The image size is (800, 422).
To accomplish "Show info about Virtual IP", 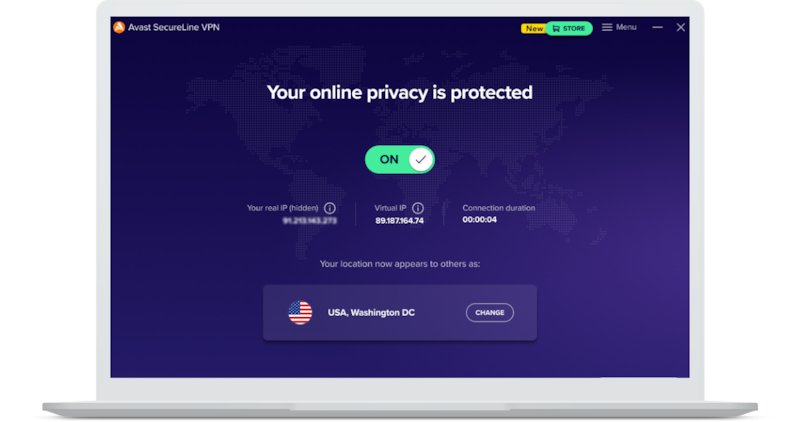I will (x=418, y=208).
